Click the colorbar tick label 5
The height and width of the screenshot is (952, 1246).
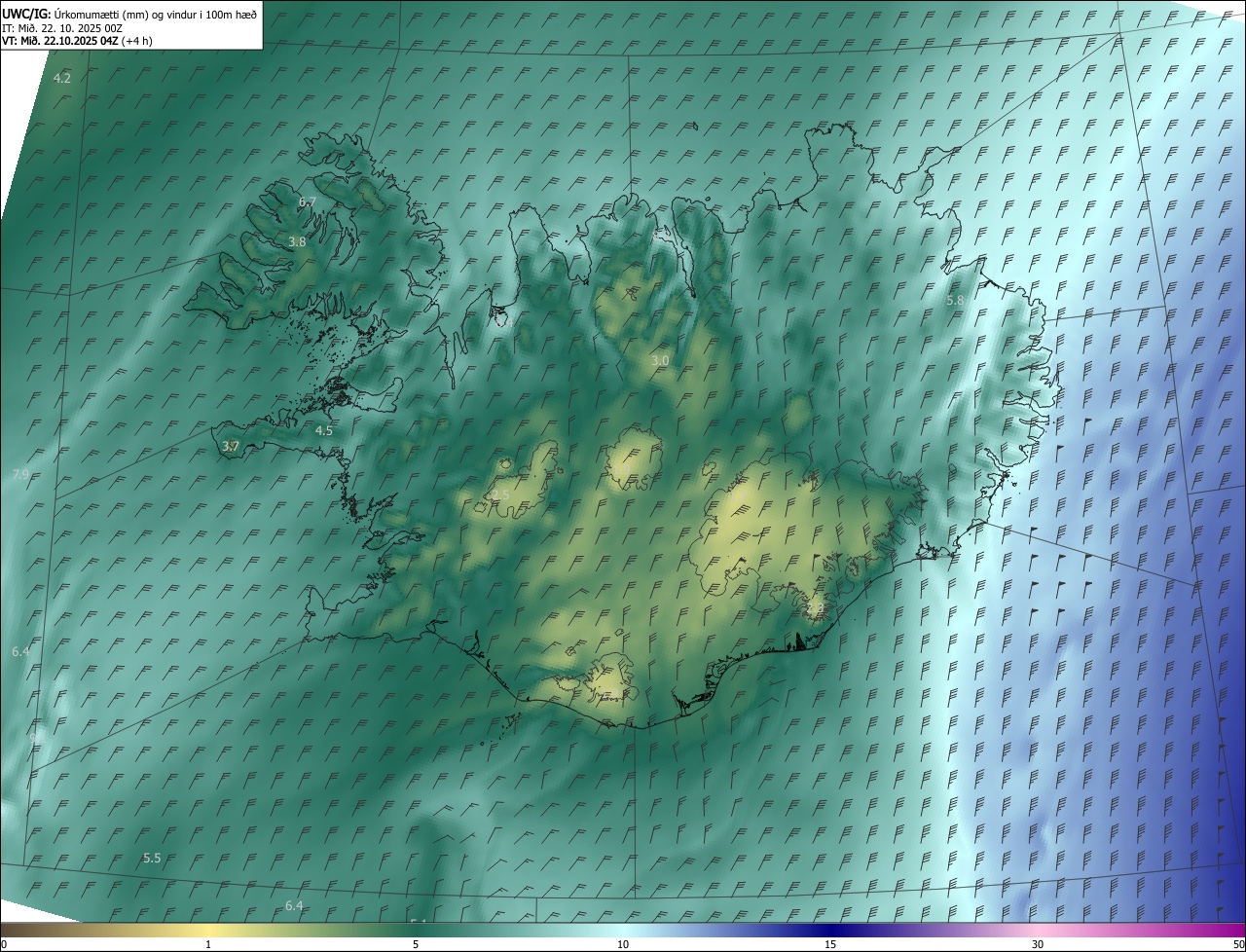416,944
